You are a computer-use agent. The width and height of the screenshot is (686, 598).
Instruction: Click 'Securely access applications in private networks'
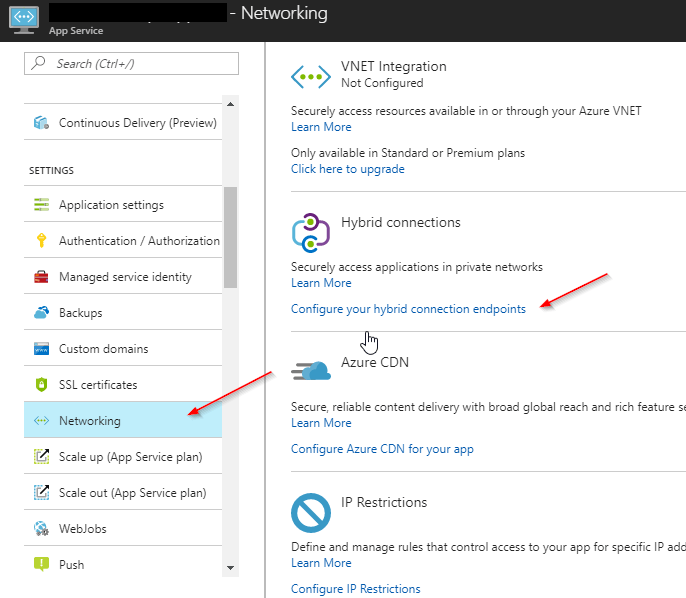coord(416,267)
